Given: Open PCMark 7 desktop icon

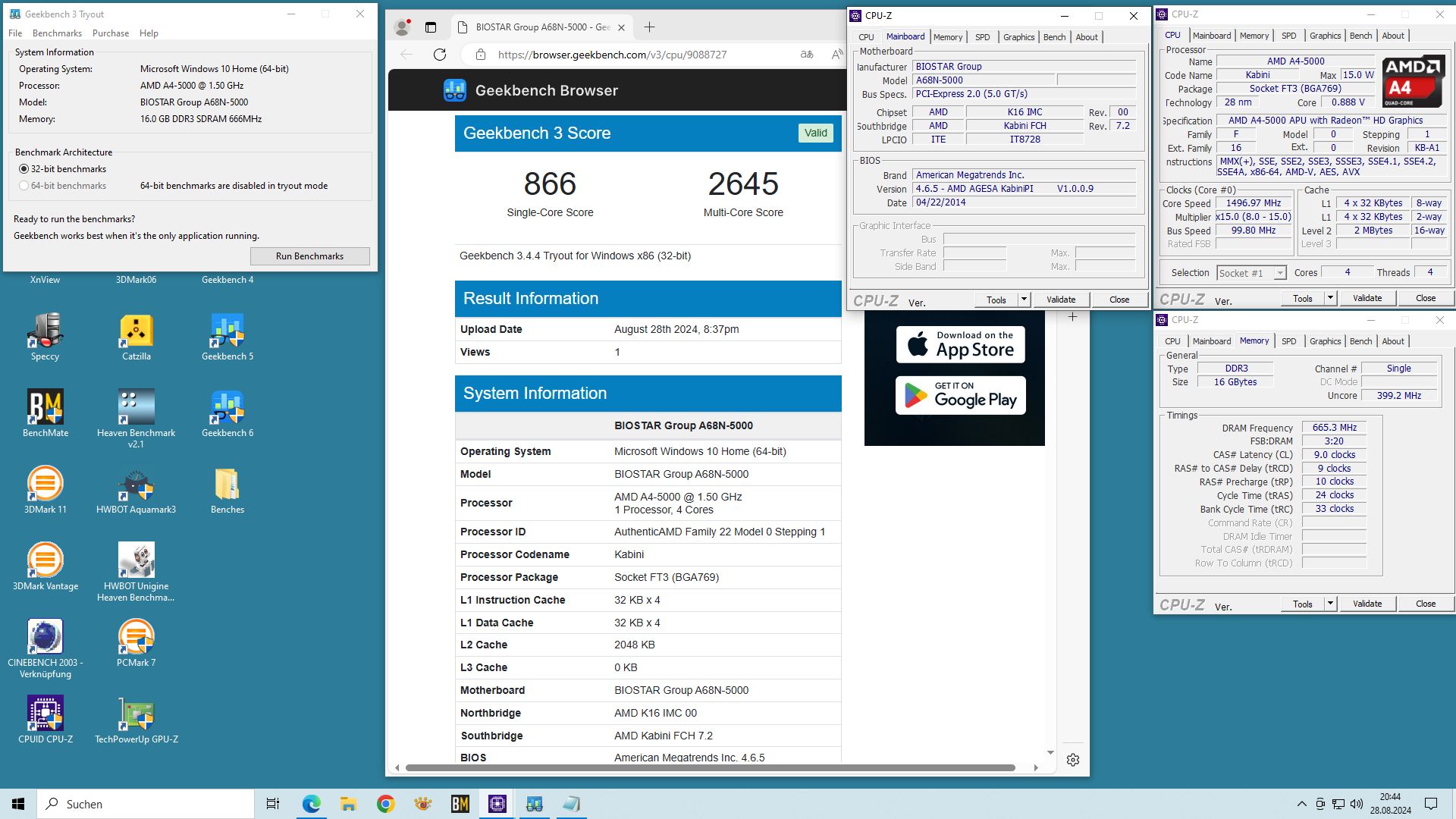Looking at the screenshot, I should click(x=136, y=643).
